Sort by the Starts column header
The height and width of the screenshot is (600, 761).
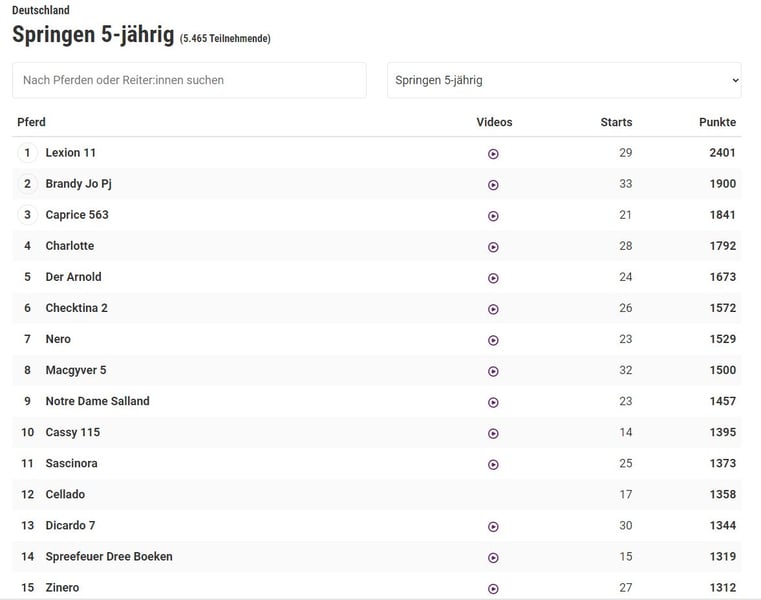pyautogui.click(x=616, y=122)
